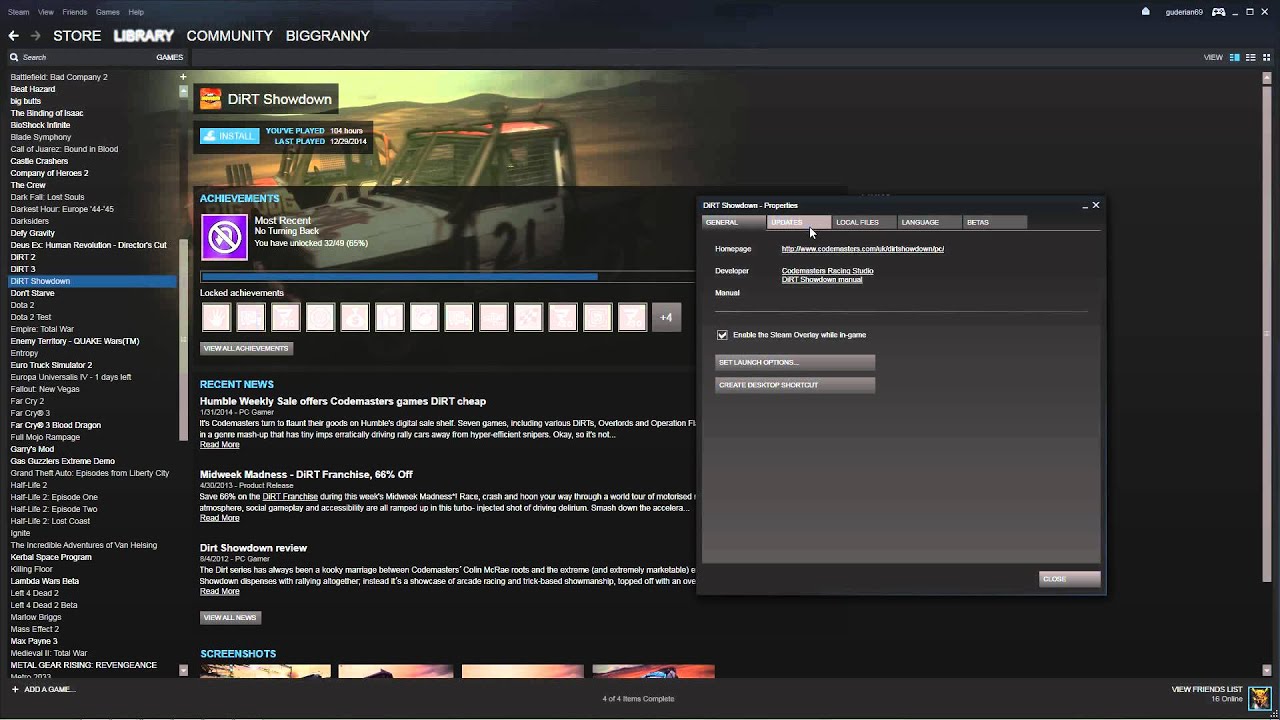1280x720 pixels.
Task: Select Fallout: New Vegas in list
Action: click(x=45, y=389)
